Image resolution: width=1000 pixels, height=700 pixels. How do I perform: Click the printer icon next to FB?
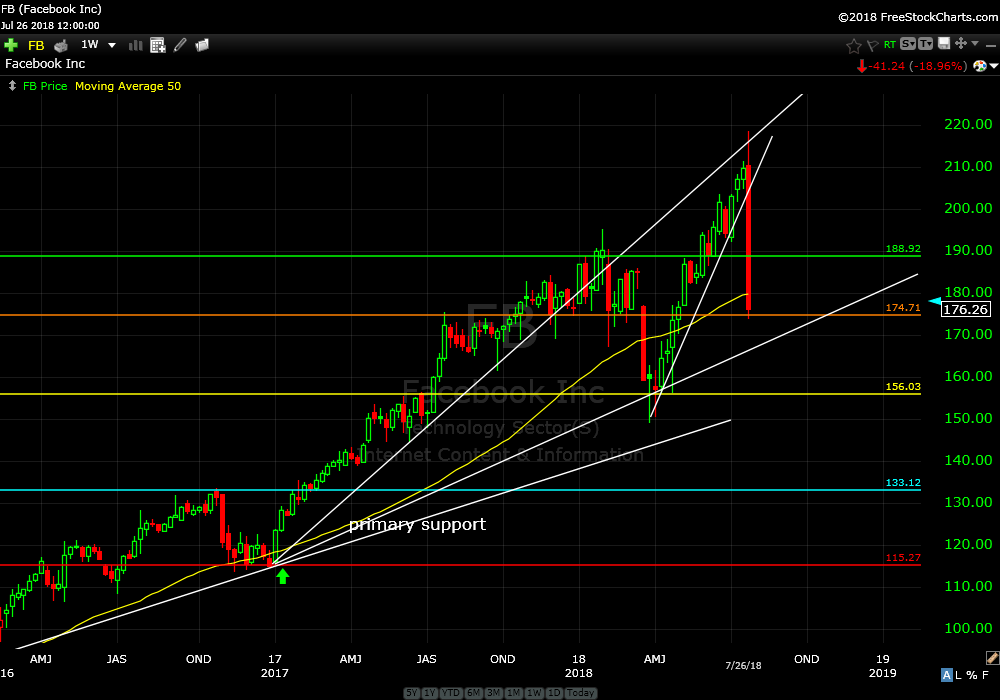tap(61, 45)
